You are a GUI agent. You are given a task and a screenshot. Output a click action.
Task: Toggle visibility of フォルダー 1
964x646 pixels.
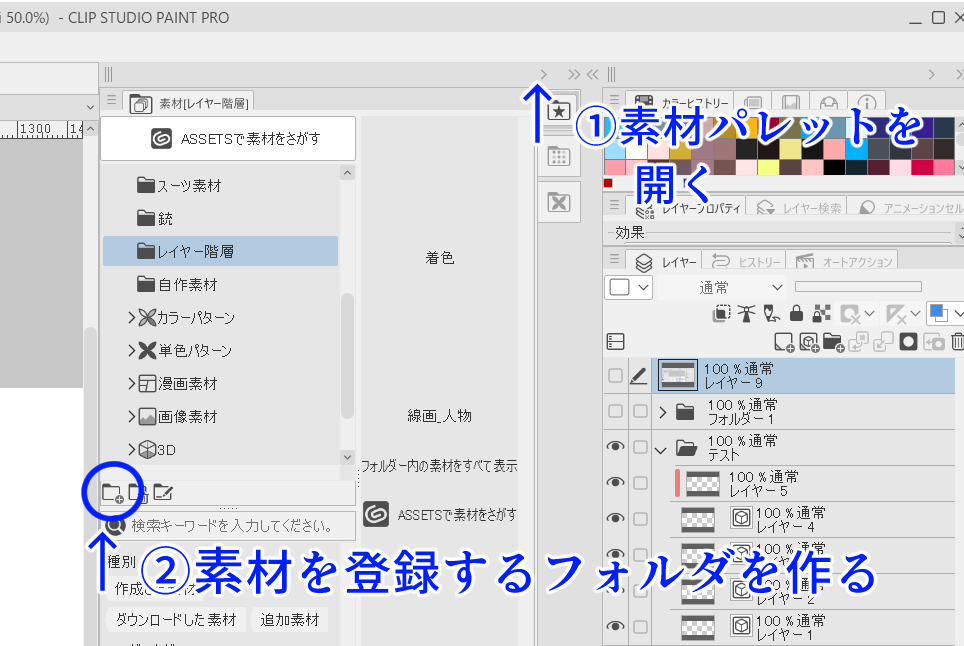pos(615,411)
